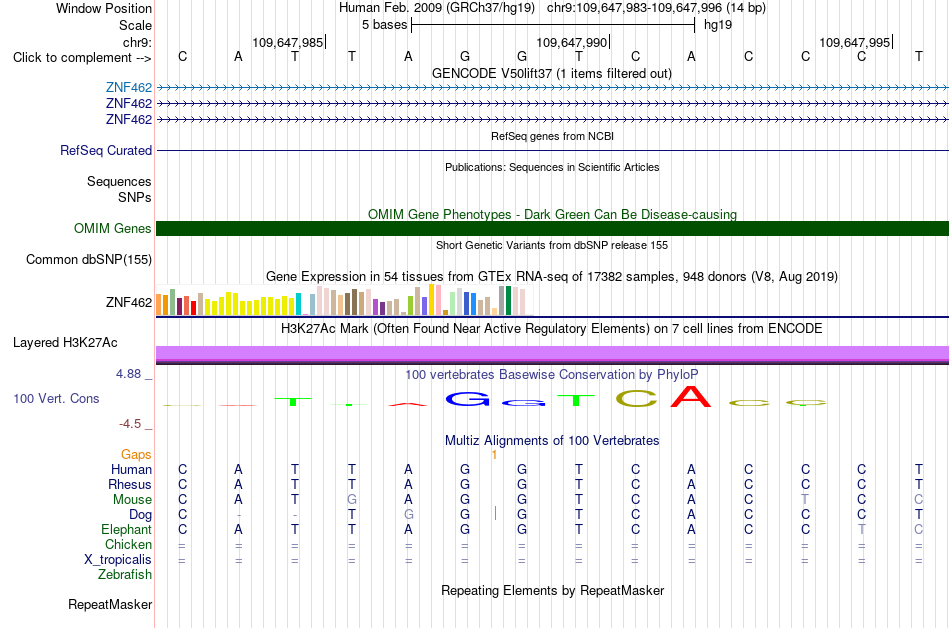This screenshot has height=628, width=950.
Task: Click the orange insertion bar in Dog row
Action: 495,514
